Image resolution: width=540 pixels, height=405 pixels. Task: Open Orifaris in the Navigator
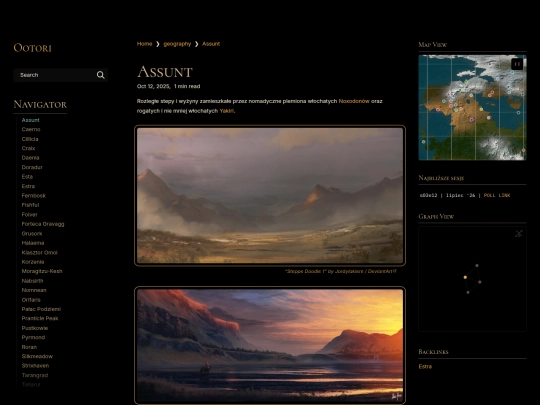tap(31, 300)
